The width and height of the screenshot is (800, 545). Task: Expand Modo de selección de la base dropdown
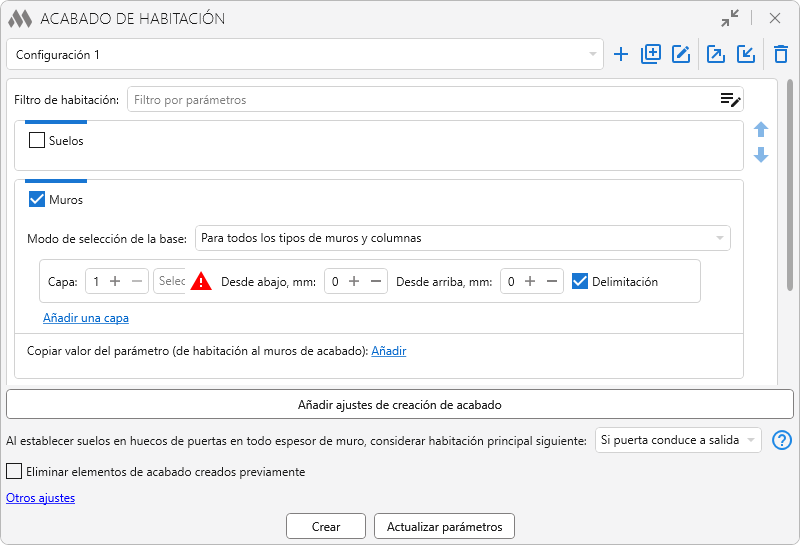[x=462, y=238]
